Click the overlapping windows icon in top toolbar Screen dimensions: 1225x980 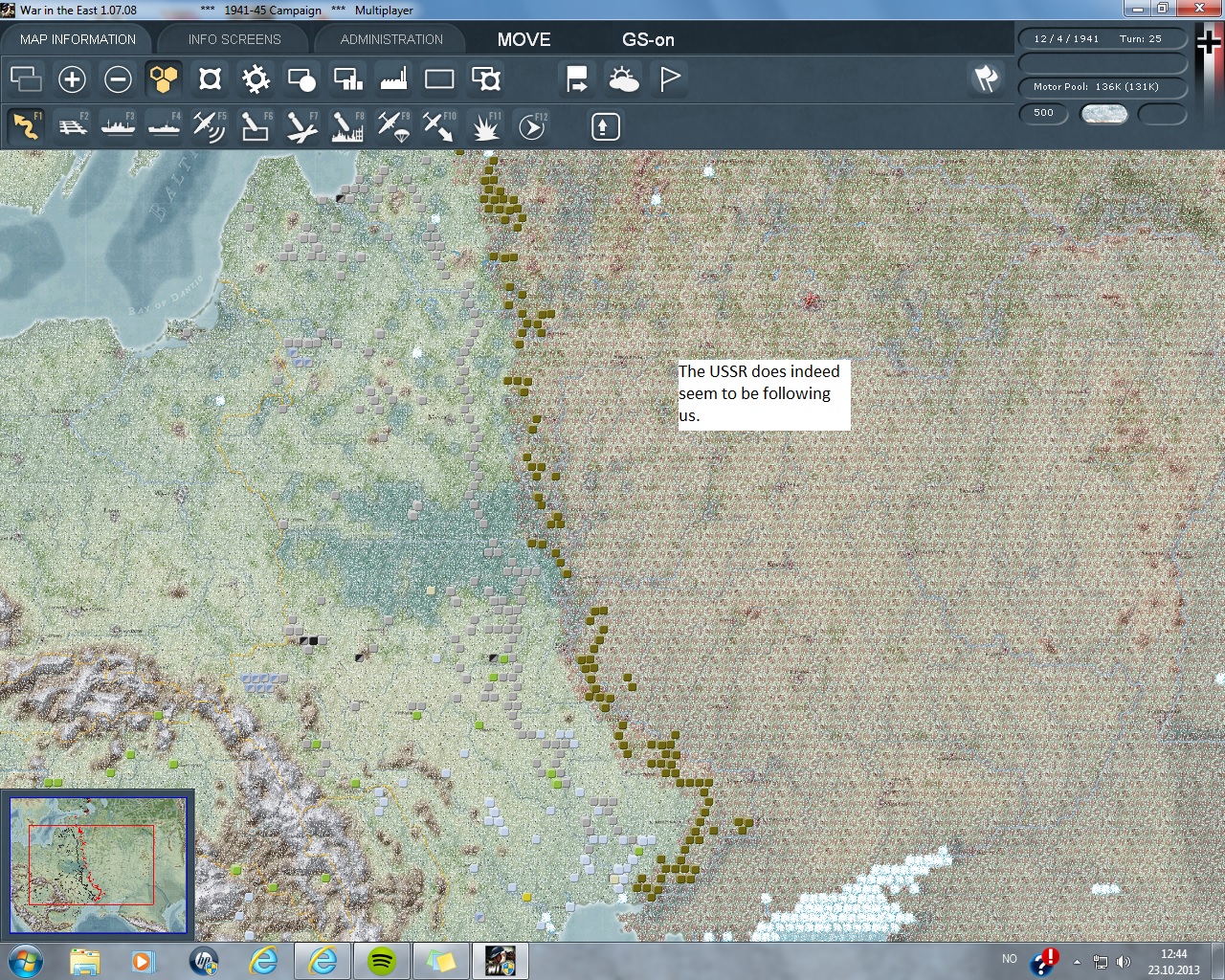(x=26, y=78)
